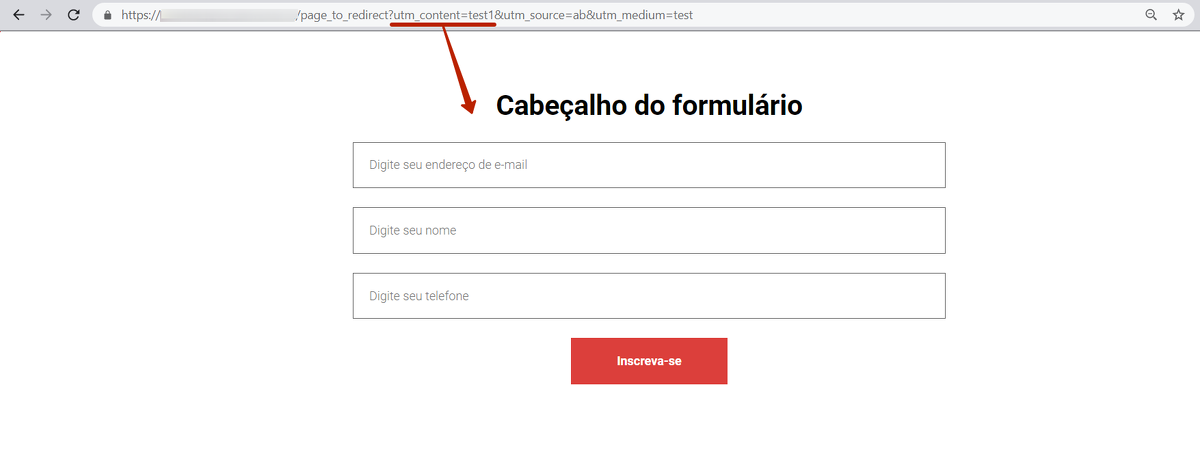Viewport: 1200px width, 463px height.
Task: Focus the 'Digite seu endereço de e-mail' field
Action: coord(649,165)
